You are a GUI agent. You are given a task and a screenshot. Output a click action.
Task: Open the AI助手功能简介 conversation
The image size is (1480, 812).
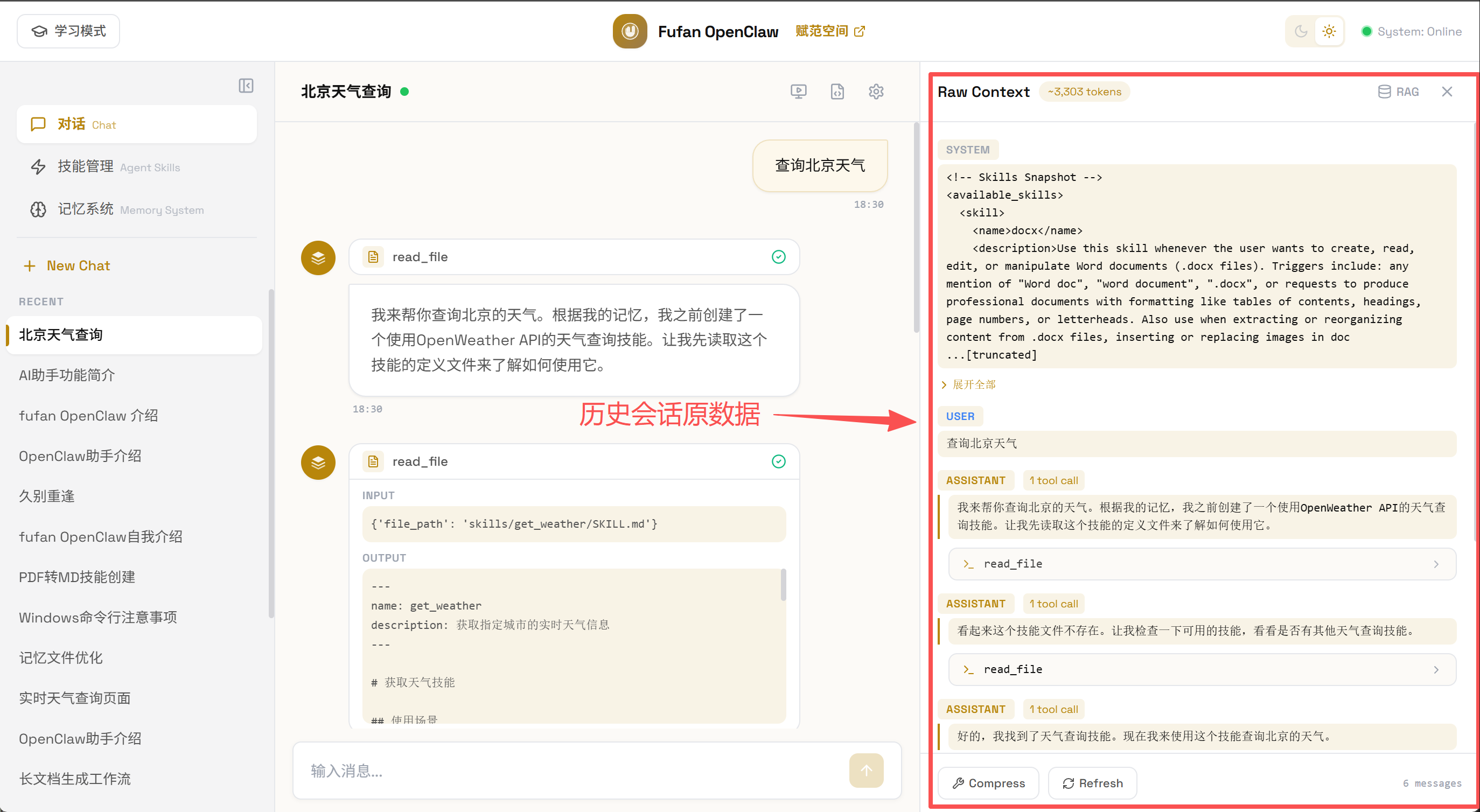[x=134, y=375]
